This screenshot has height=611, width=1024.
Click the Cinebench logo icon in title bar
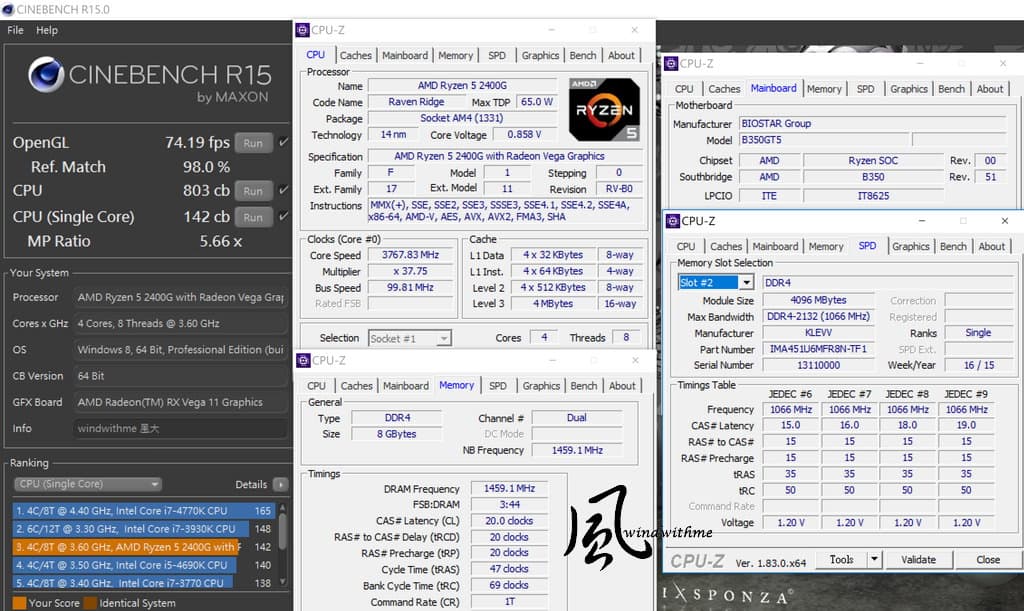(8, 9)
